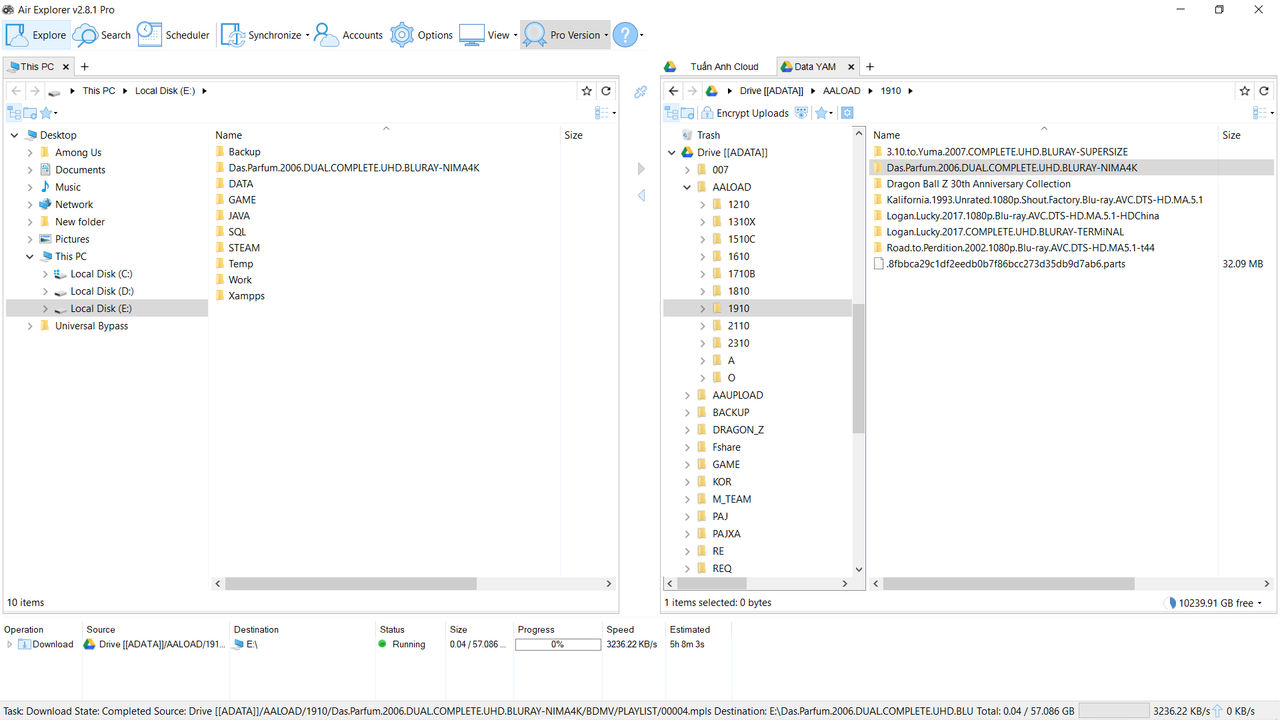Expand the DRAGON_Z folder node
The height and width of the screenshot is (720, 1280).
tap(687, 430)
